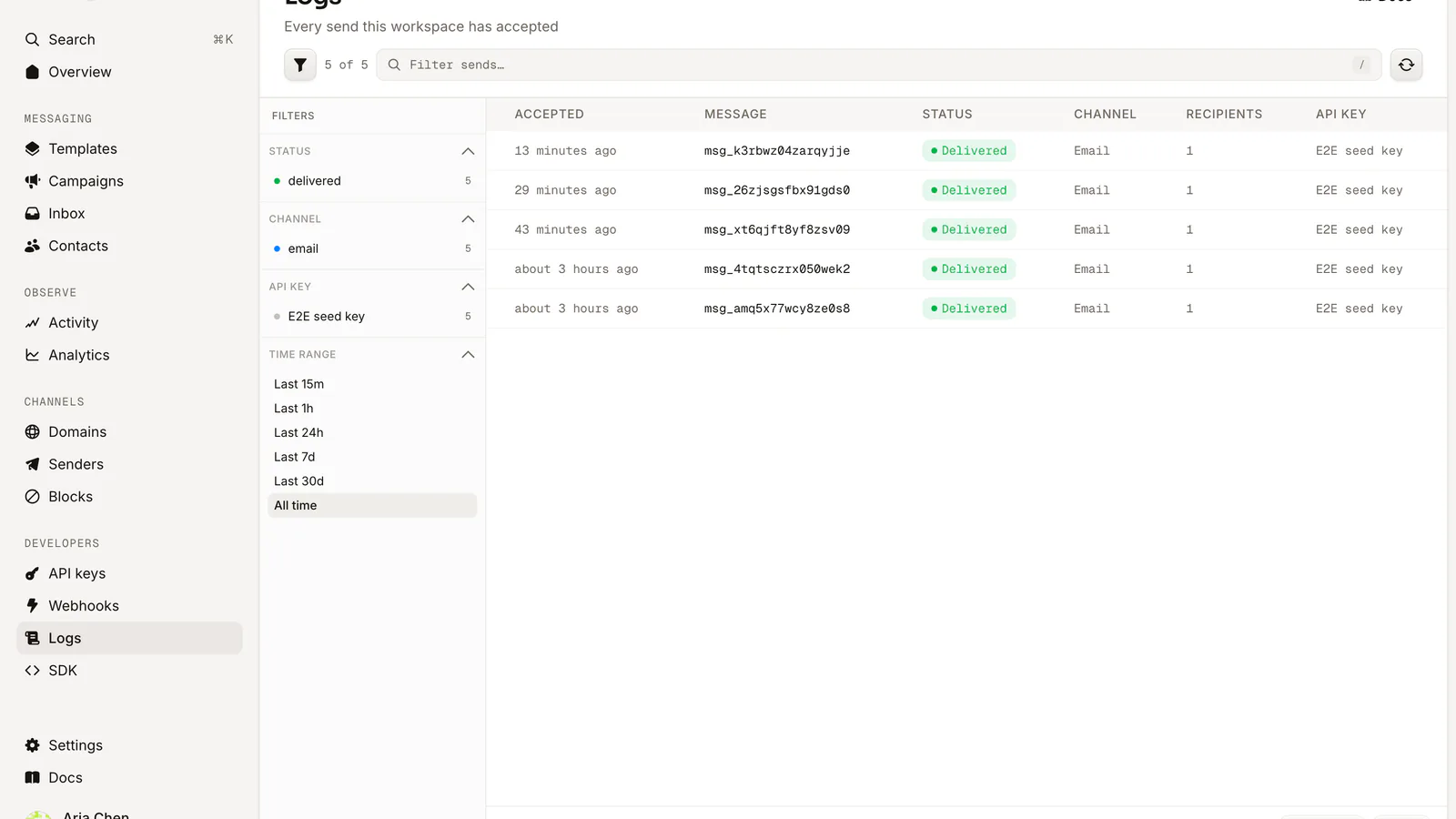Toggle the delivered status filter
This screenshot has height=819, width=1456.
tap(372, 180)
